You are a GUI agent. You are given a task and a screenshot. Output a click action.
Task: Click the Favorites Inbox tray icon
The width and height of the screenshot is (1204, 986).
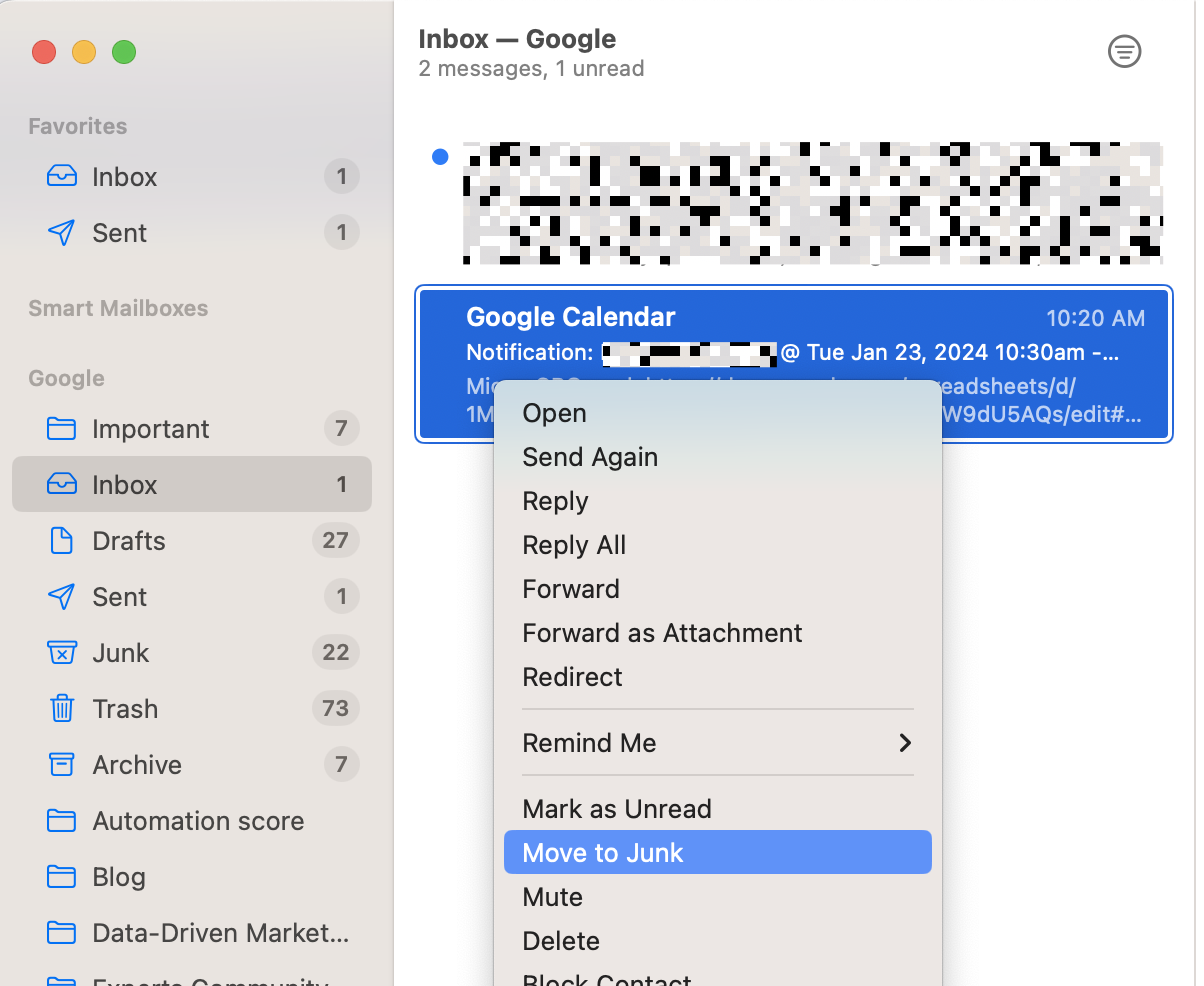tap(61, 177)
